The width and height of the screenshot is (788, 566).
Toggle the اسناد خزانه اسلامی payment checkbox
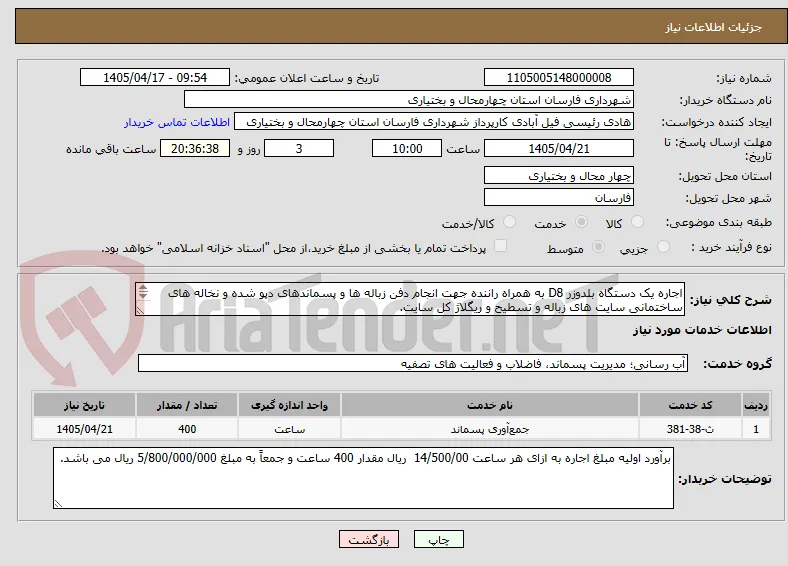tap(500, 246)
